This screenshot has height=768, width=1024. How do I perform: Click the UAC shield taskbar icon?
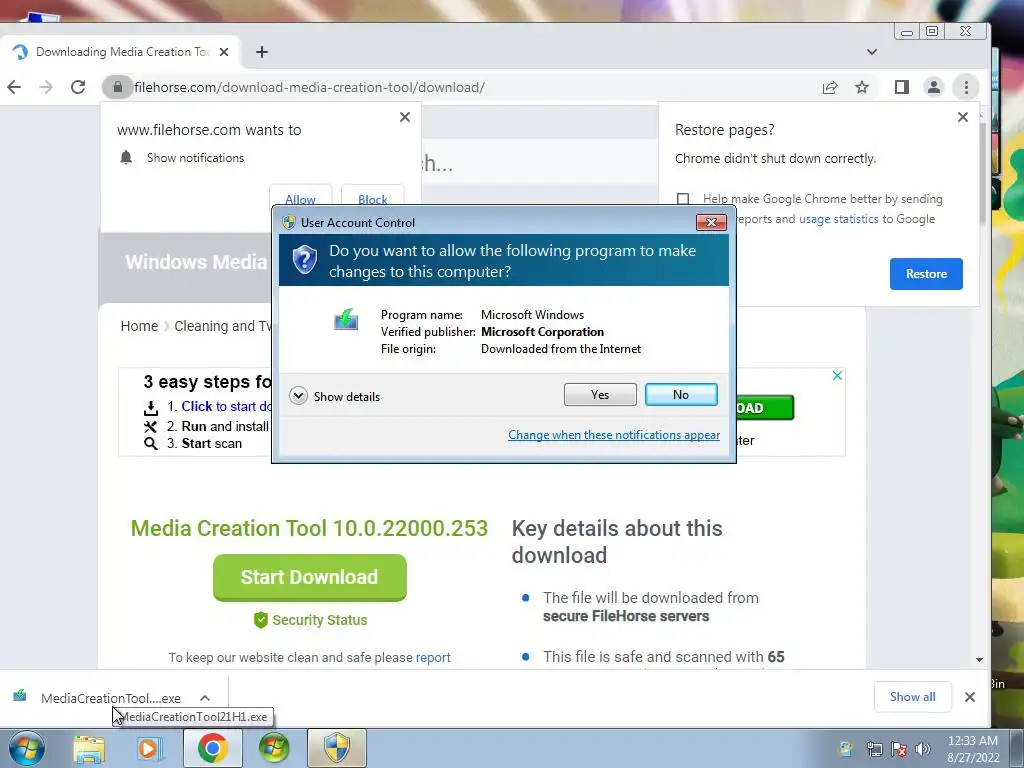(336, 748)
